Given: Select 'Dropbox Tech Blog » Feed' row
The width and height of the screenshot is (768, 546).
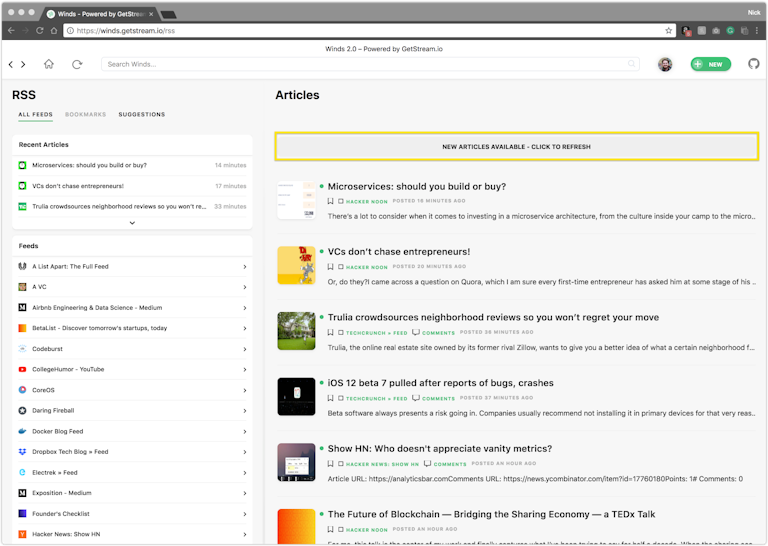Looking at the screenshot, I should pyautogui.click(x=132, y=452).
